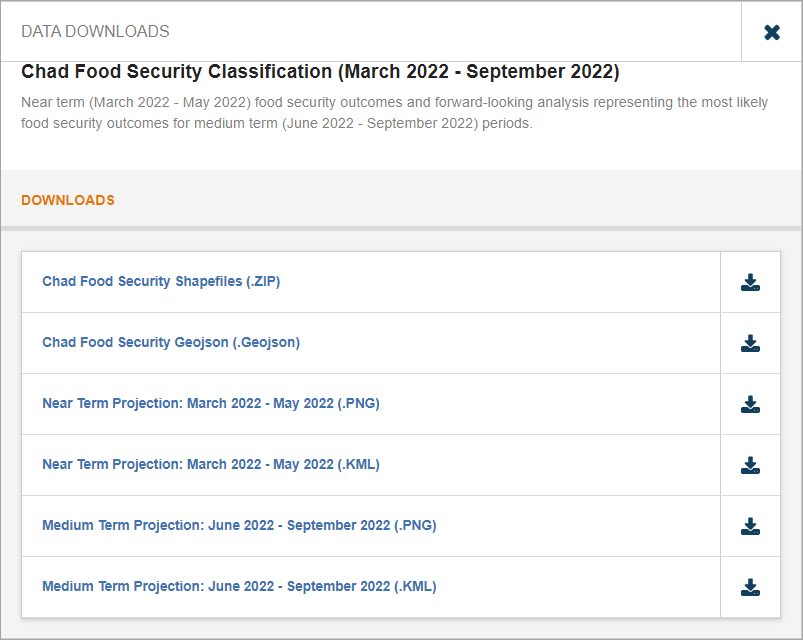Select Near Term Projection (.KML) link
Screen dimensions: 803x640
pyautogui.click(x=211, y=465)
